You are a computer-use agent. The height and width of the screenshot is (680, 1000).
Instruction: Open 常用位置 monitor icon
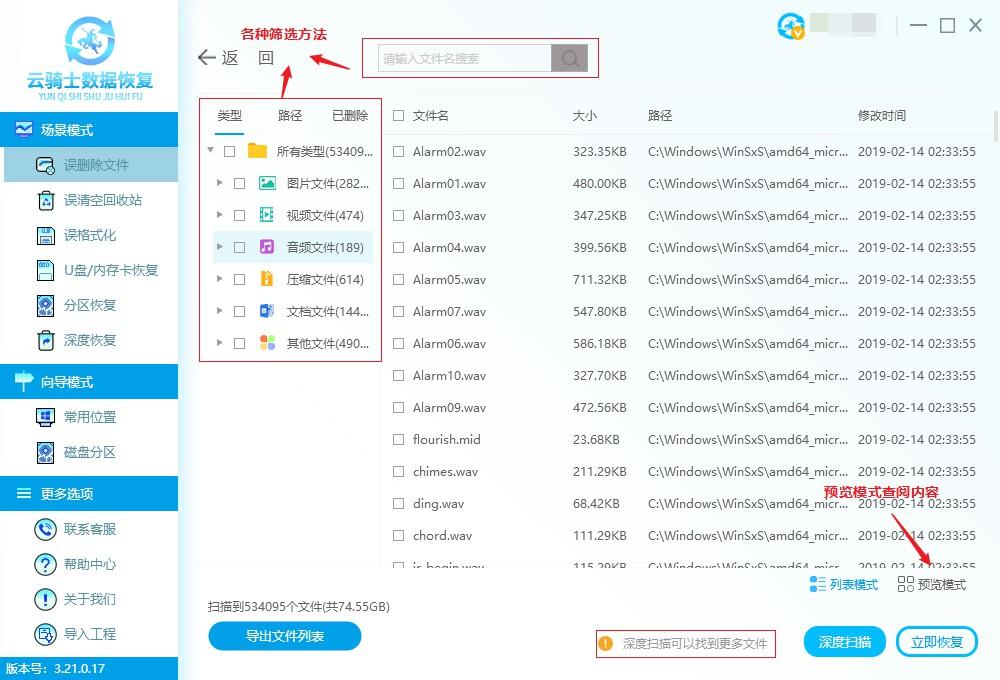click(x=46, y=417)
